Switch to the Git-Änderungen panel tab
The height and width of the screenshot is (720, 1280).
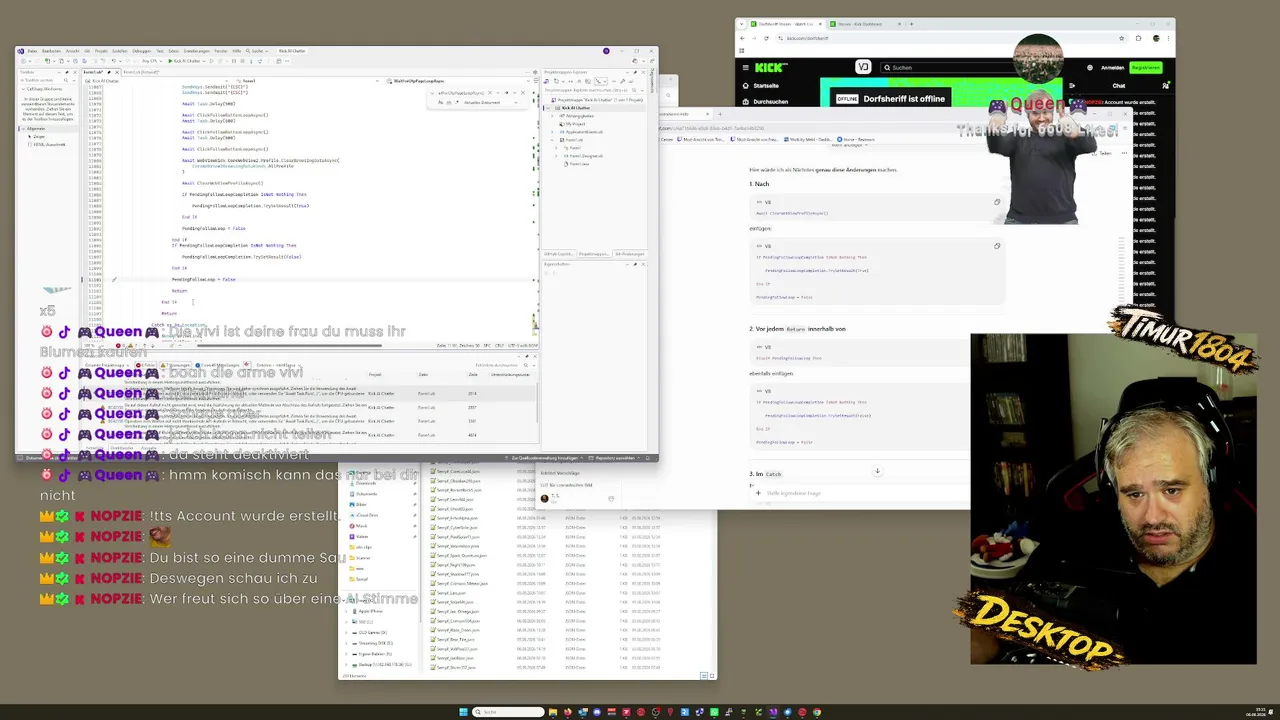[629, 254]
